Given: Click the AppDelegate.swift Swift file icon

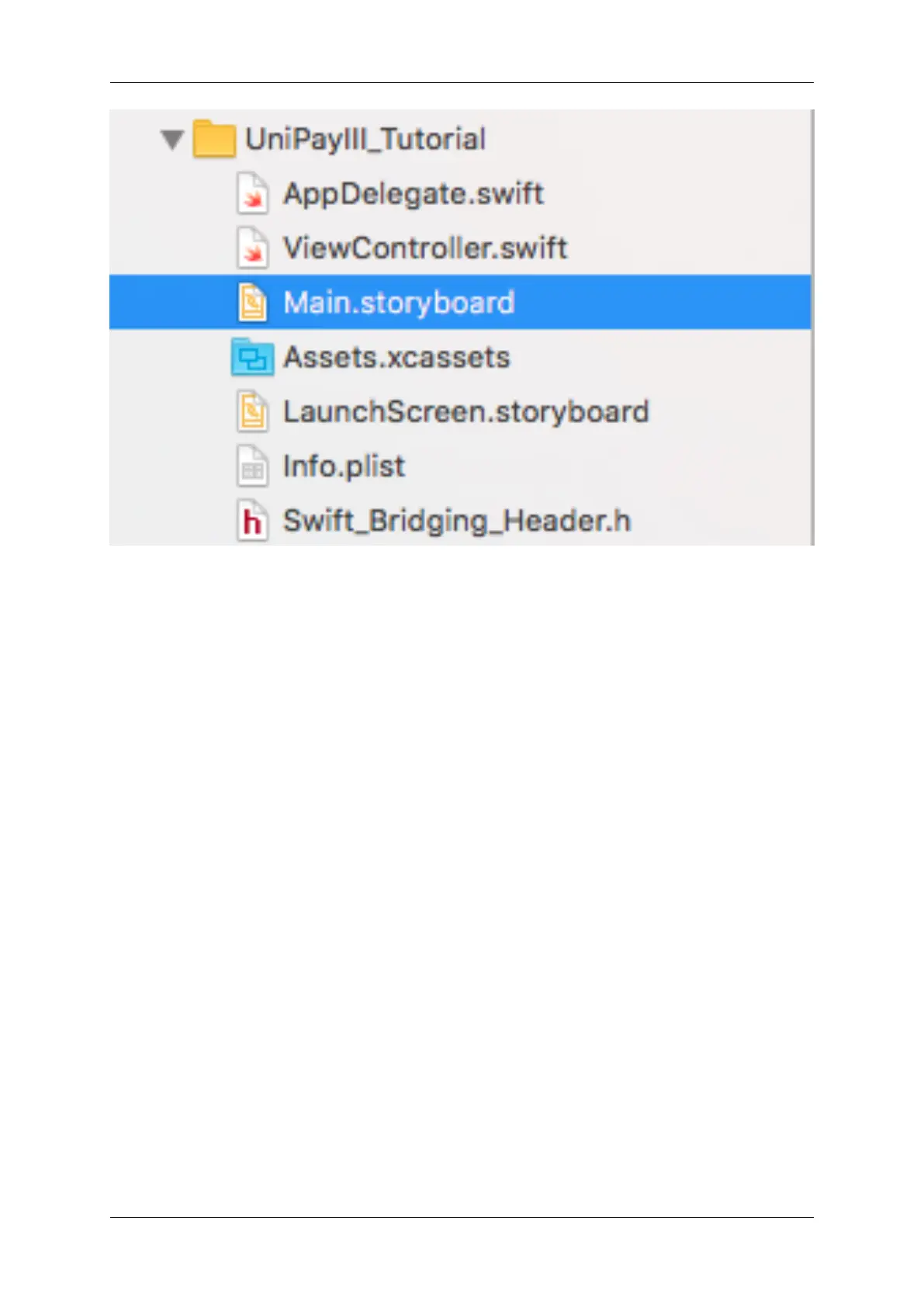Looking at the screenshot, I should coord(252,194).
